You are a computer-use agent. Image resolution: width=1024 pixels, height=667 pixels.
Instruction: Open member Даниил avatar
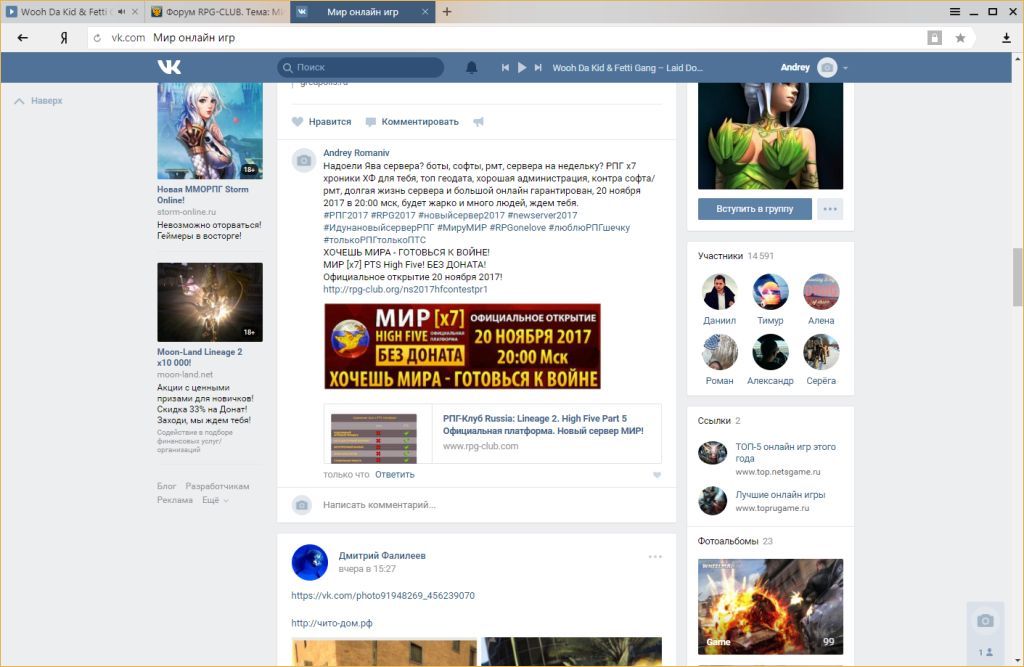tap(720, 291)
